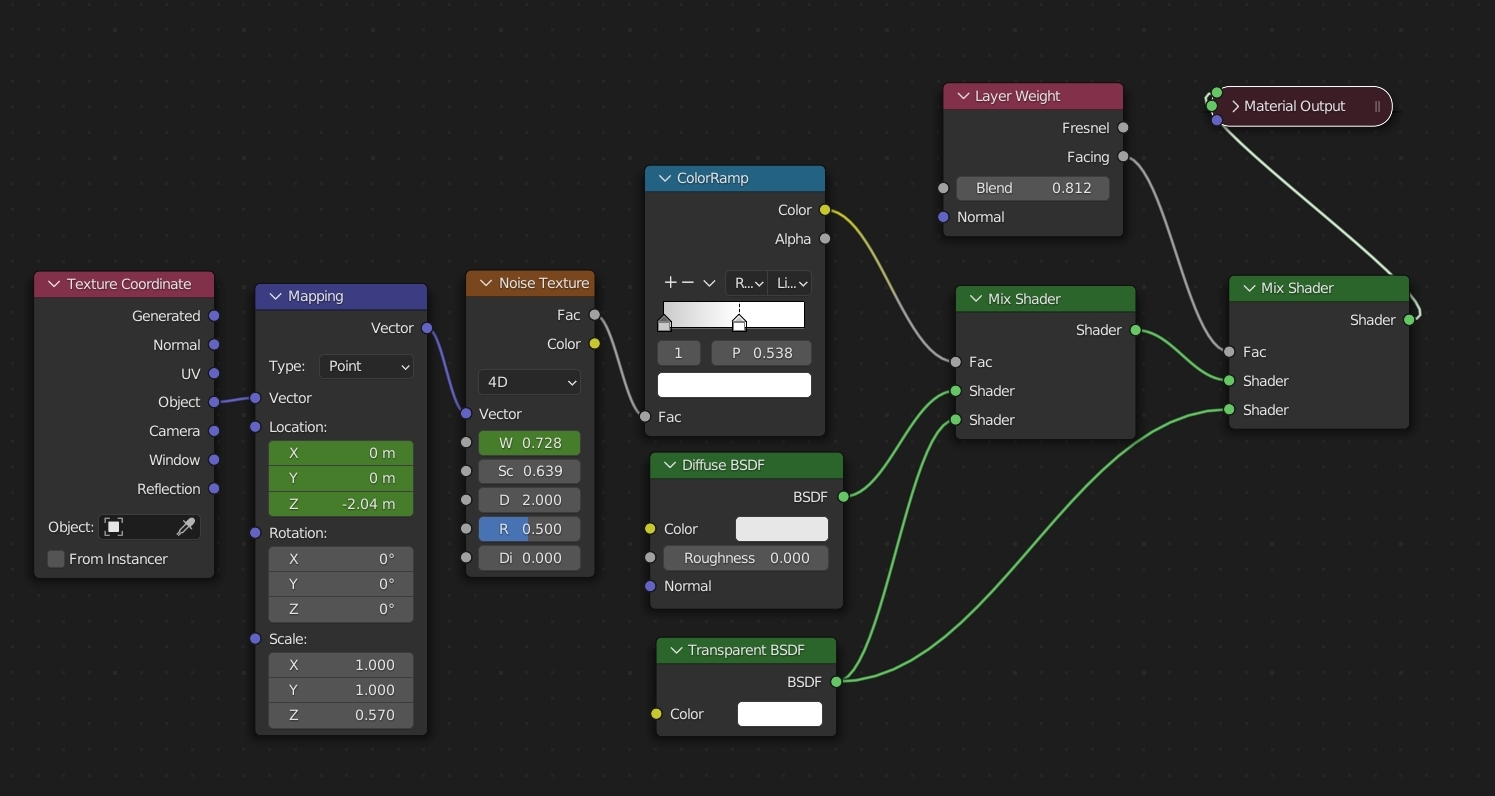
Task: Collapse the Noise Texture node
Action: pyautogui.click(x=486, y=283)
